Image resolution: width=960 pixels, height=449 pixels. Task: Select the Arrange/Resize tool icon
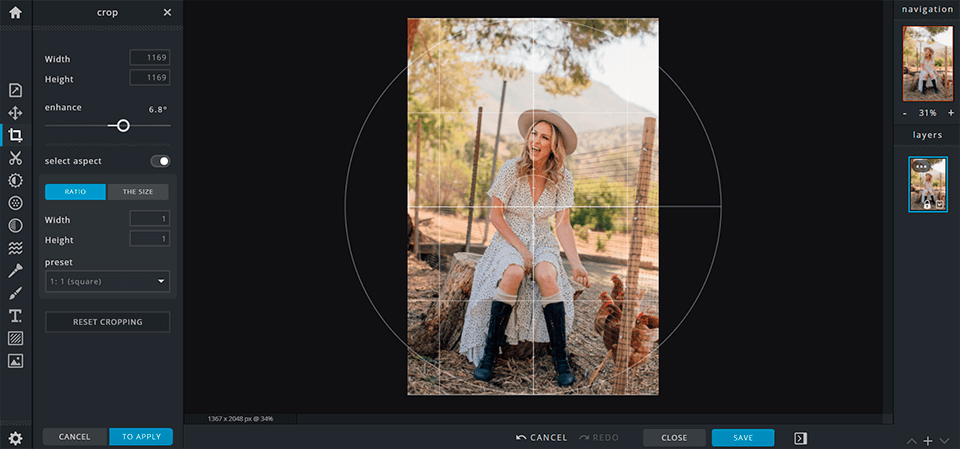pos(15,91)
